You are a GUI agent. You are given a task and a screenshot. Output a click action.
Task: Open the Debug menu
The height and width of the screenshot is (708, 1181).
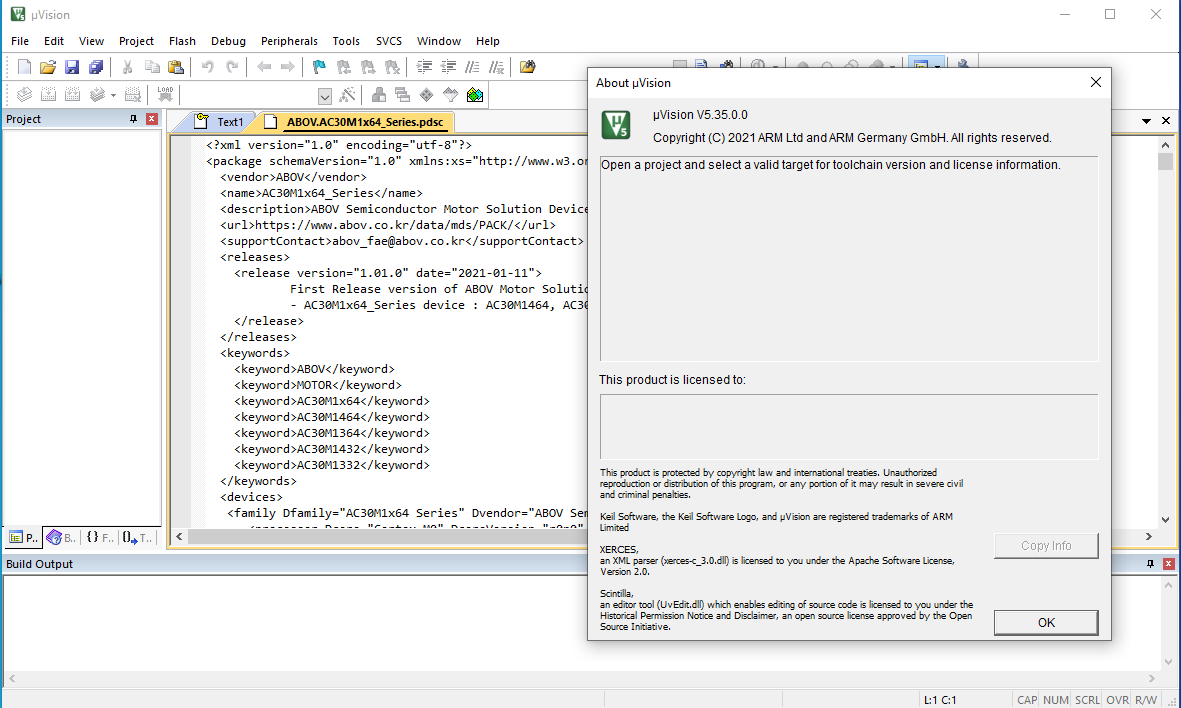(228, 41)
